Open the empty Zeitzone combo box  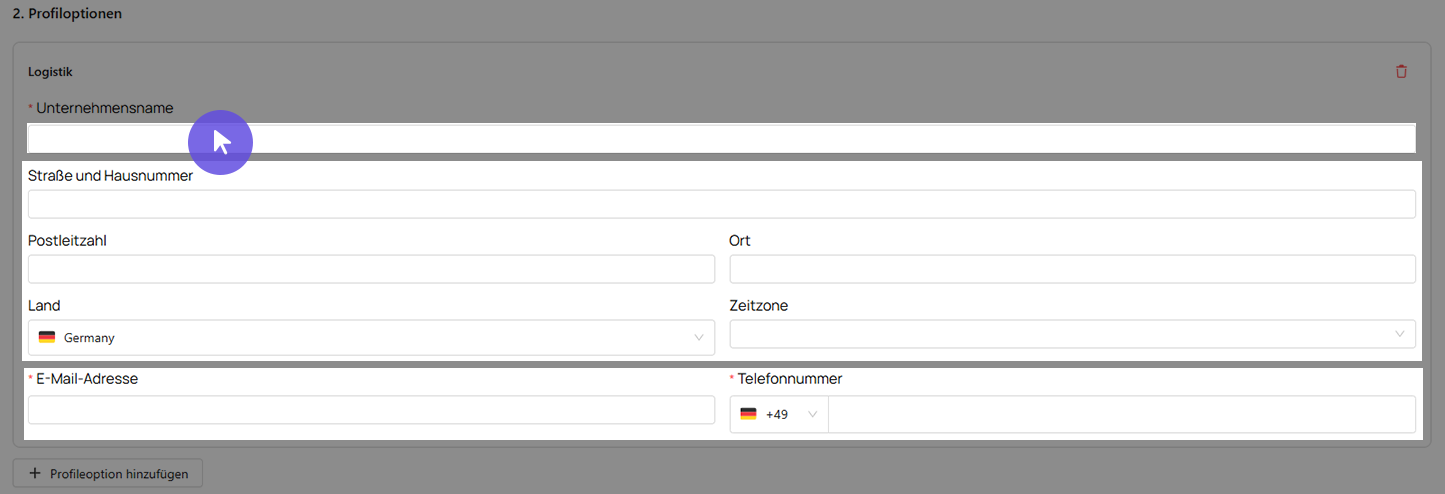[x=1072, y=334]
